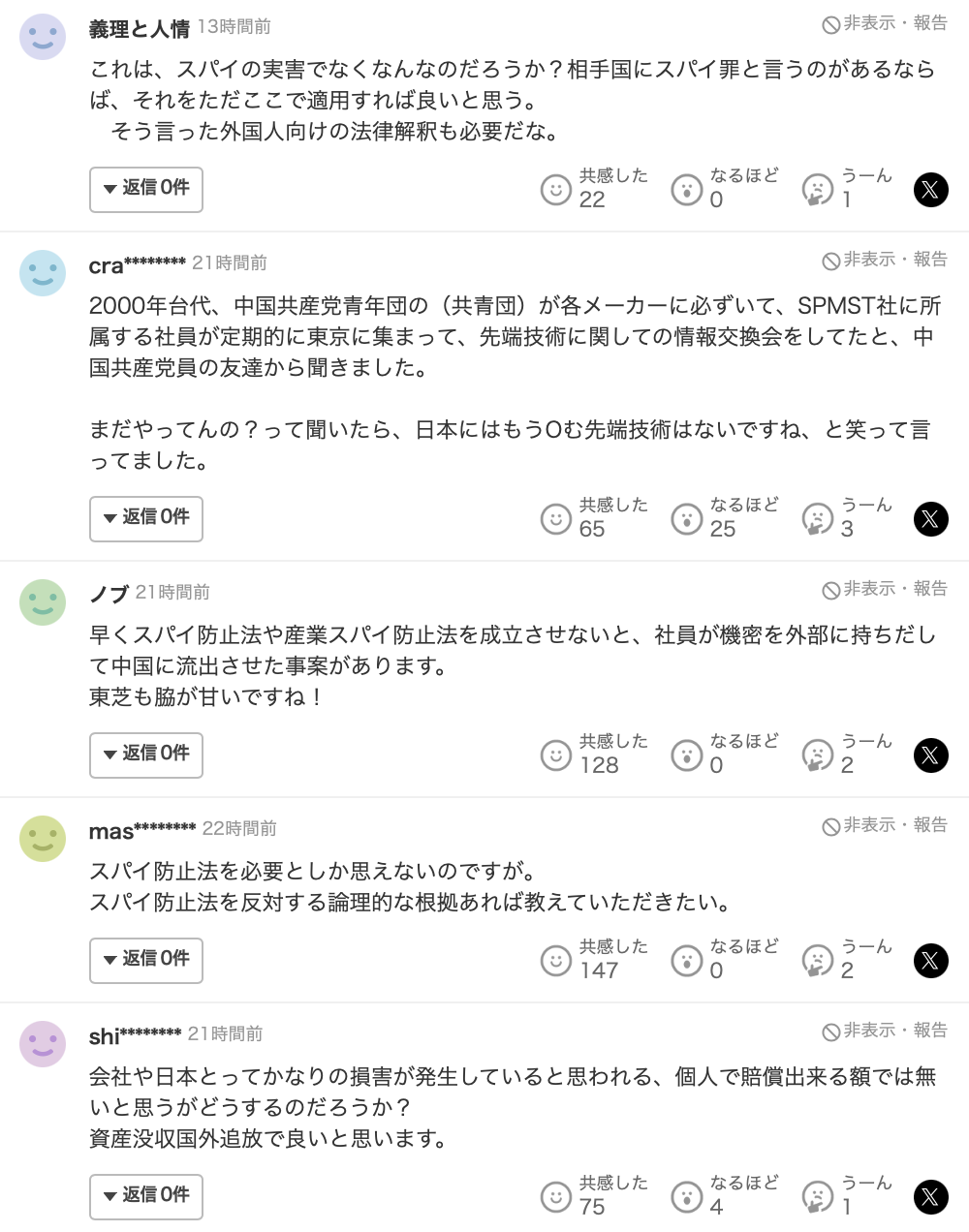Expand 返信 0件 under 義理と人情 comment
This screenshot has height=1232, width=969.
point(146,189)
